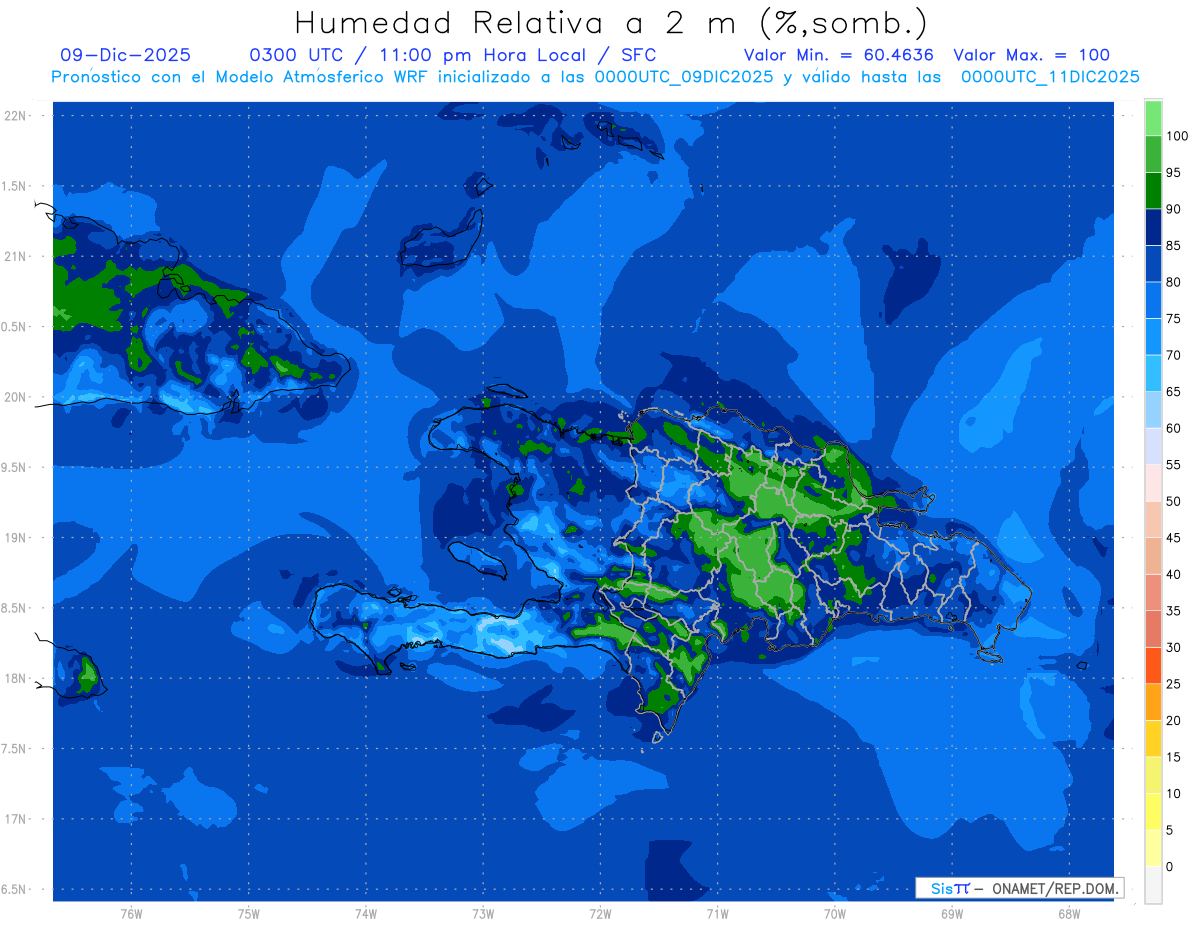This screenshot has width=1200, height=927.
Task: Click the longitude axis label '75W'
Action: 249,913
